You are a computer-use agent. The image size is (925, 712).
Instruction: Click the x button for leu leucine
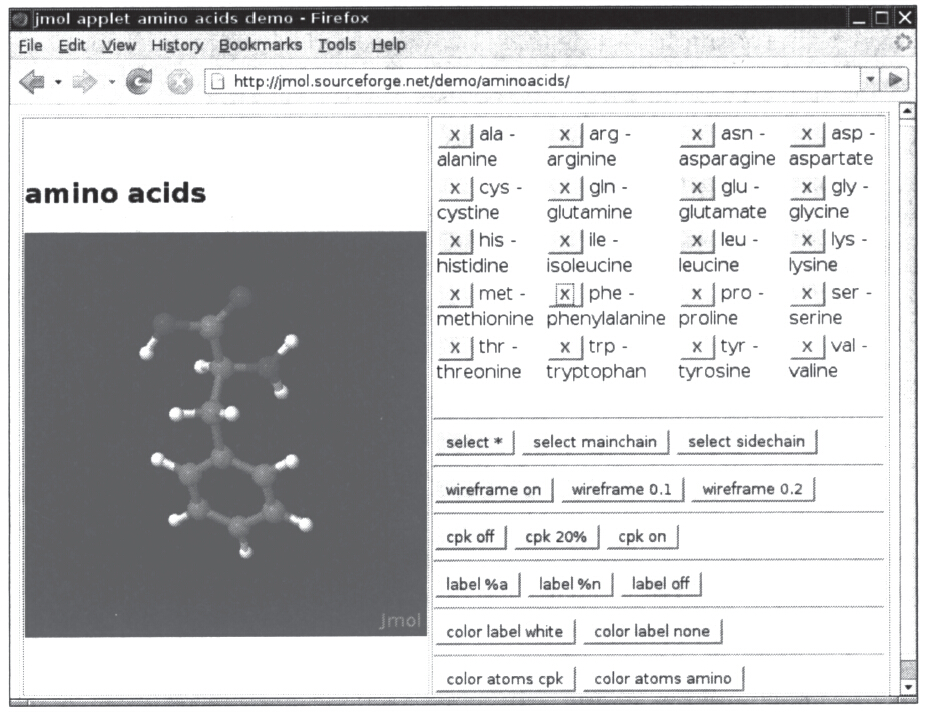[697, 241]
